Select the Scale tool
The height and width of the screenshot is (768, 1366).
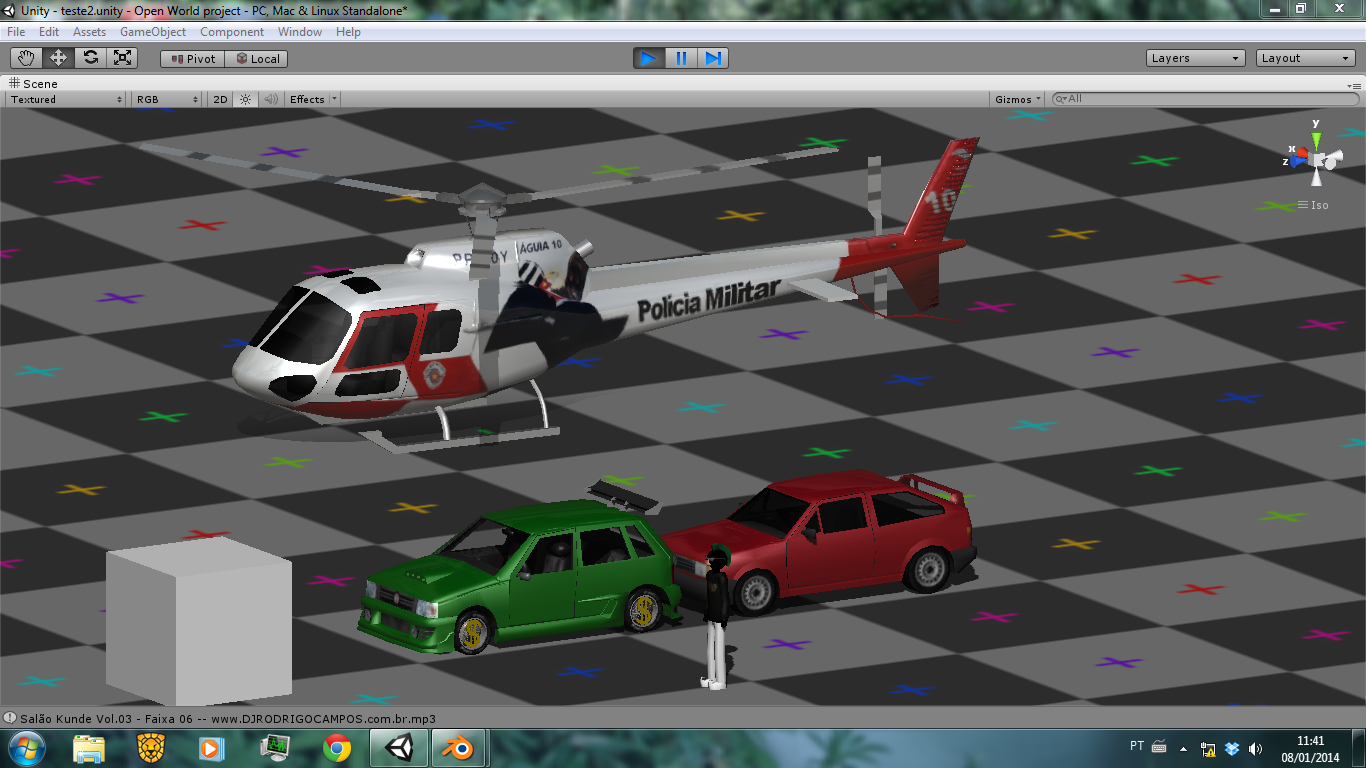(122, 58)
